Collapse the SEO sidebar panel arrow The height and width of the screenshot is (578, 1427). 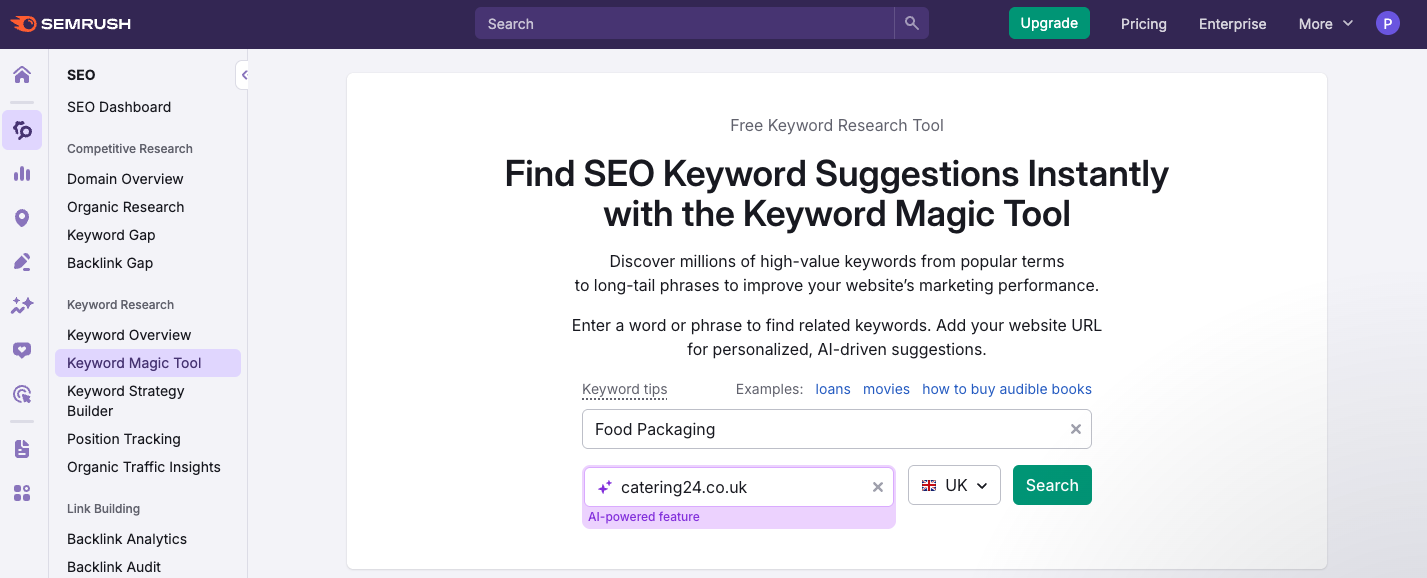[x=243, y=75]
